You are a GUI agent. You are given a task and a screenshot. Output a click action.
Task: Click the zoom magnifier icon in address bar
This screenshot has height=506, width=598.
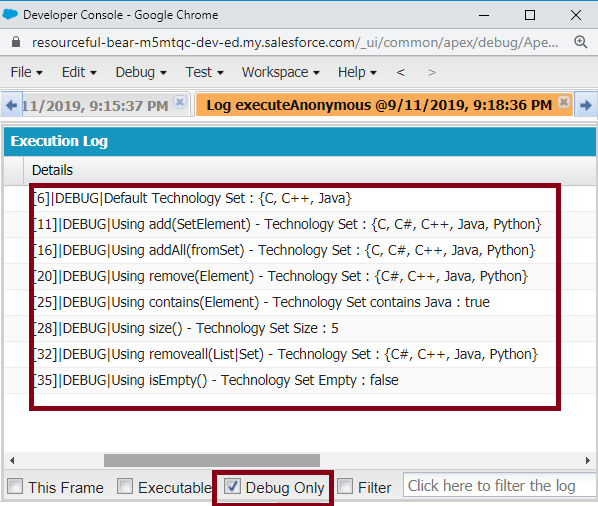coord(580,42)
